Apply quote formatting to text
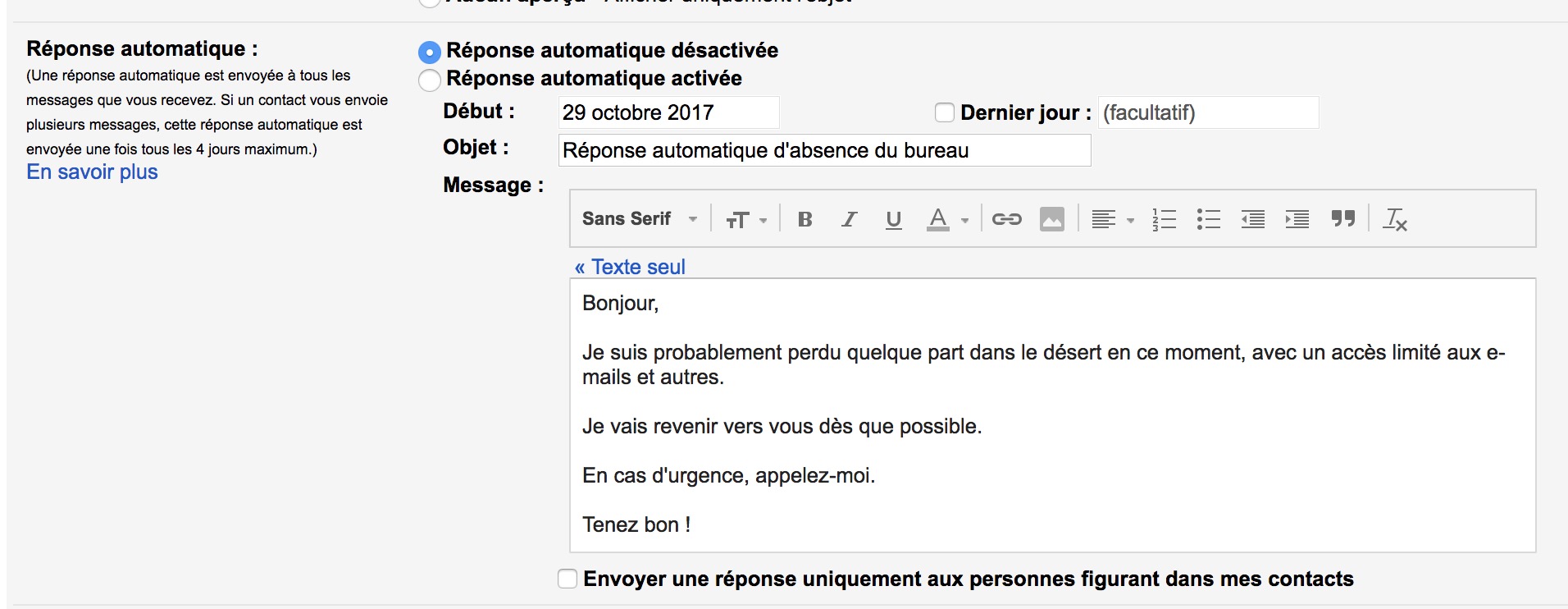The image size is (1568, 609). 1343,219
